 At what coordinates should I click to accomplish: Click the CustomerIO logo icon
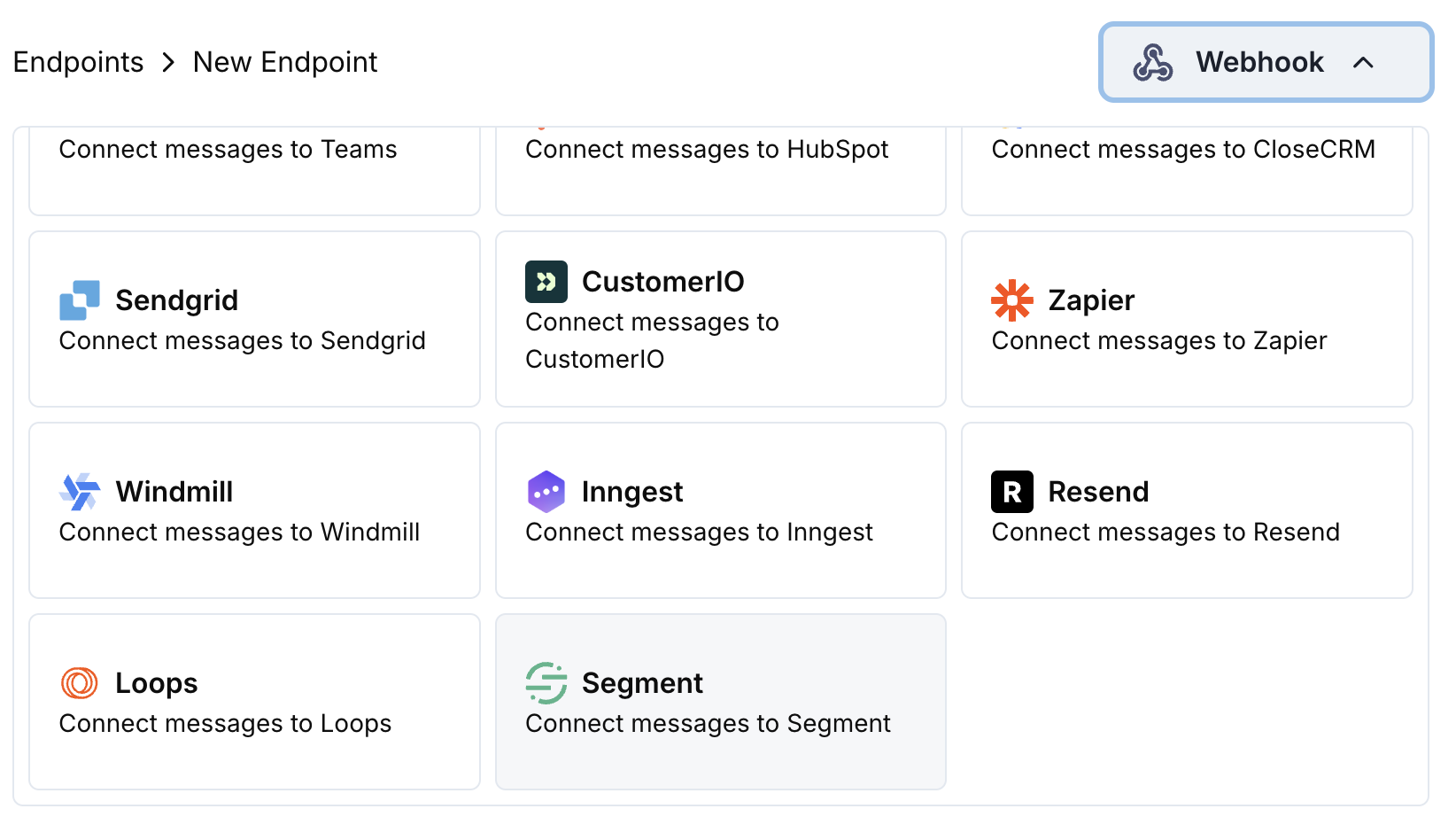pos(546,282)
